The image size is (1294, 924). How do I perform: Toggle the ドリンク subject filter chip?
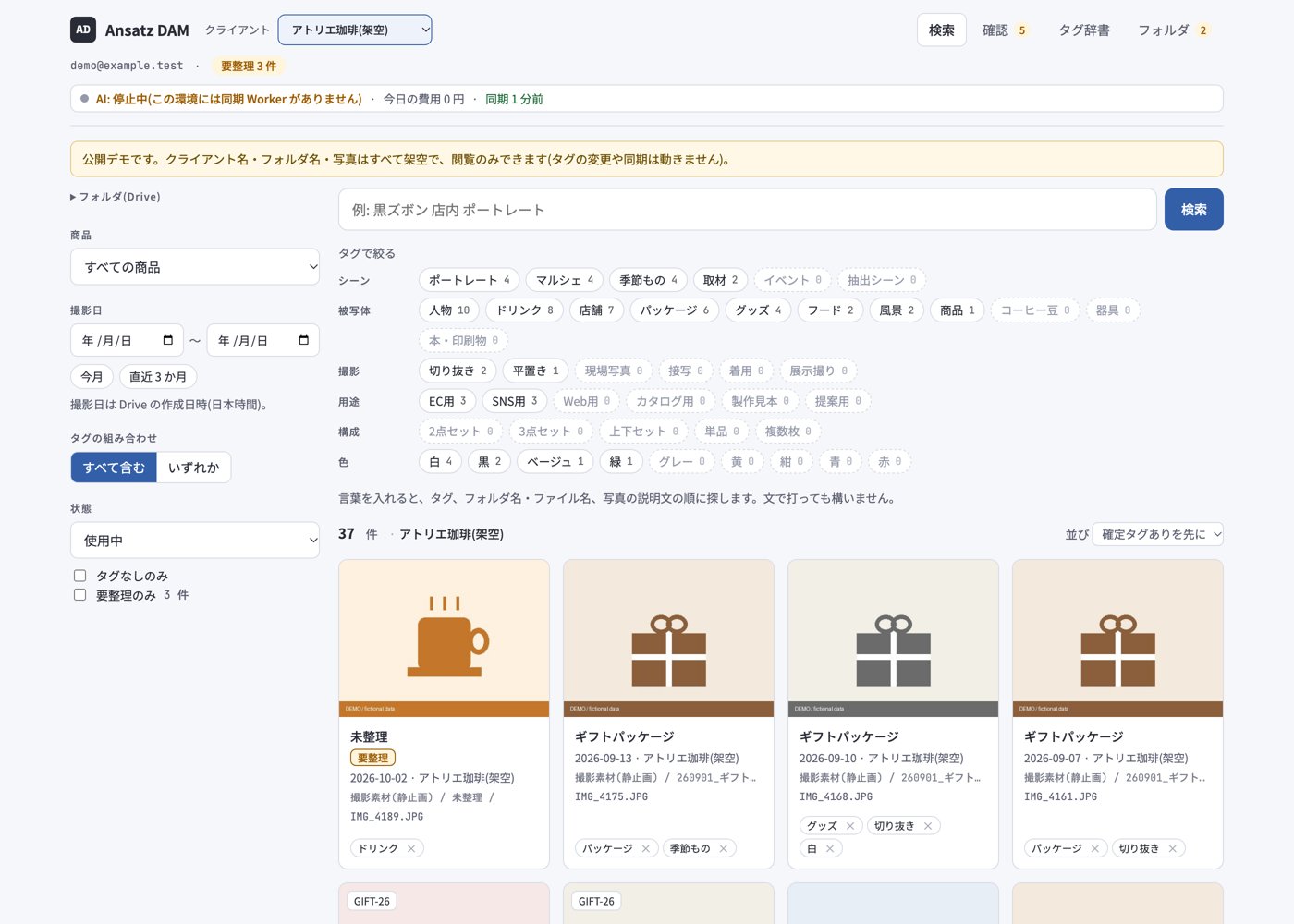click(x=525, y=310)
